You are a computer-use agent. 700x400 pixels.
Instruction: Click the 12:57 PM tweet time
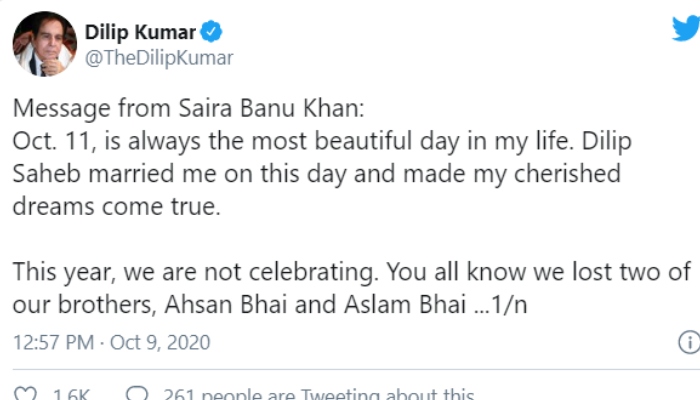(51, 343)
